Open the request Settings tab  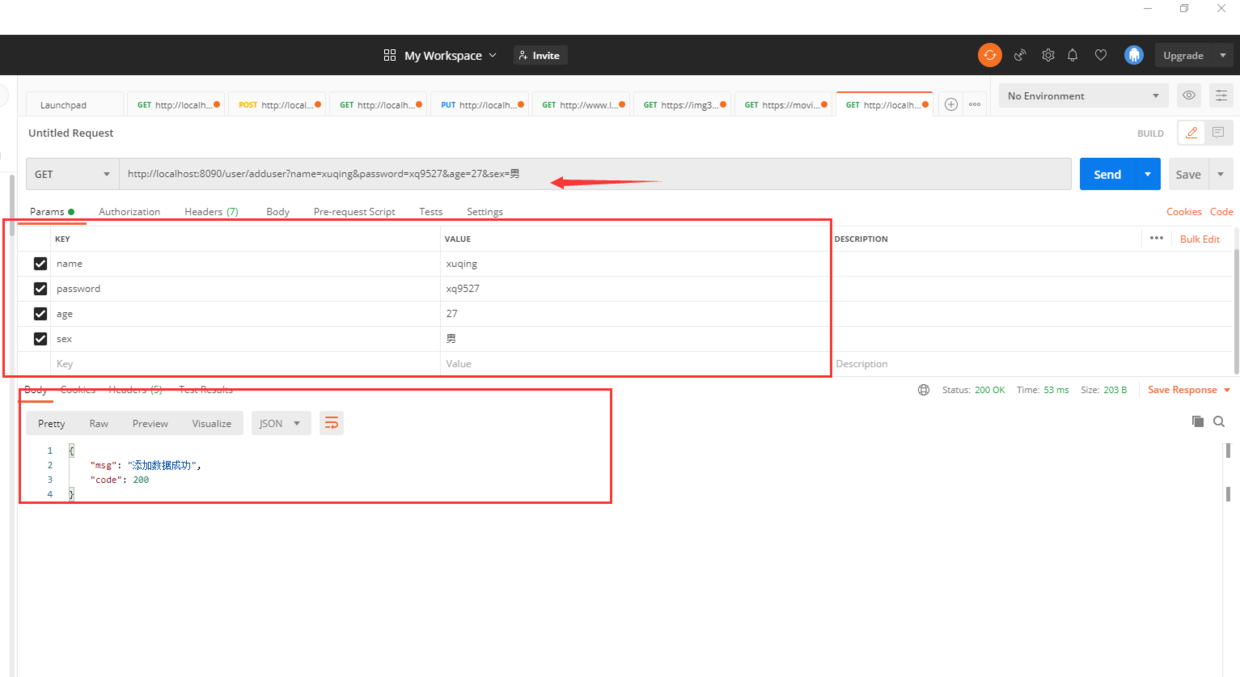tap(485, 212)
